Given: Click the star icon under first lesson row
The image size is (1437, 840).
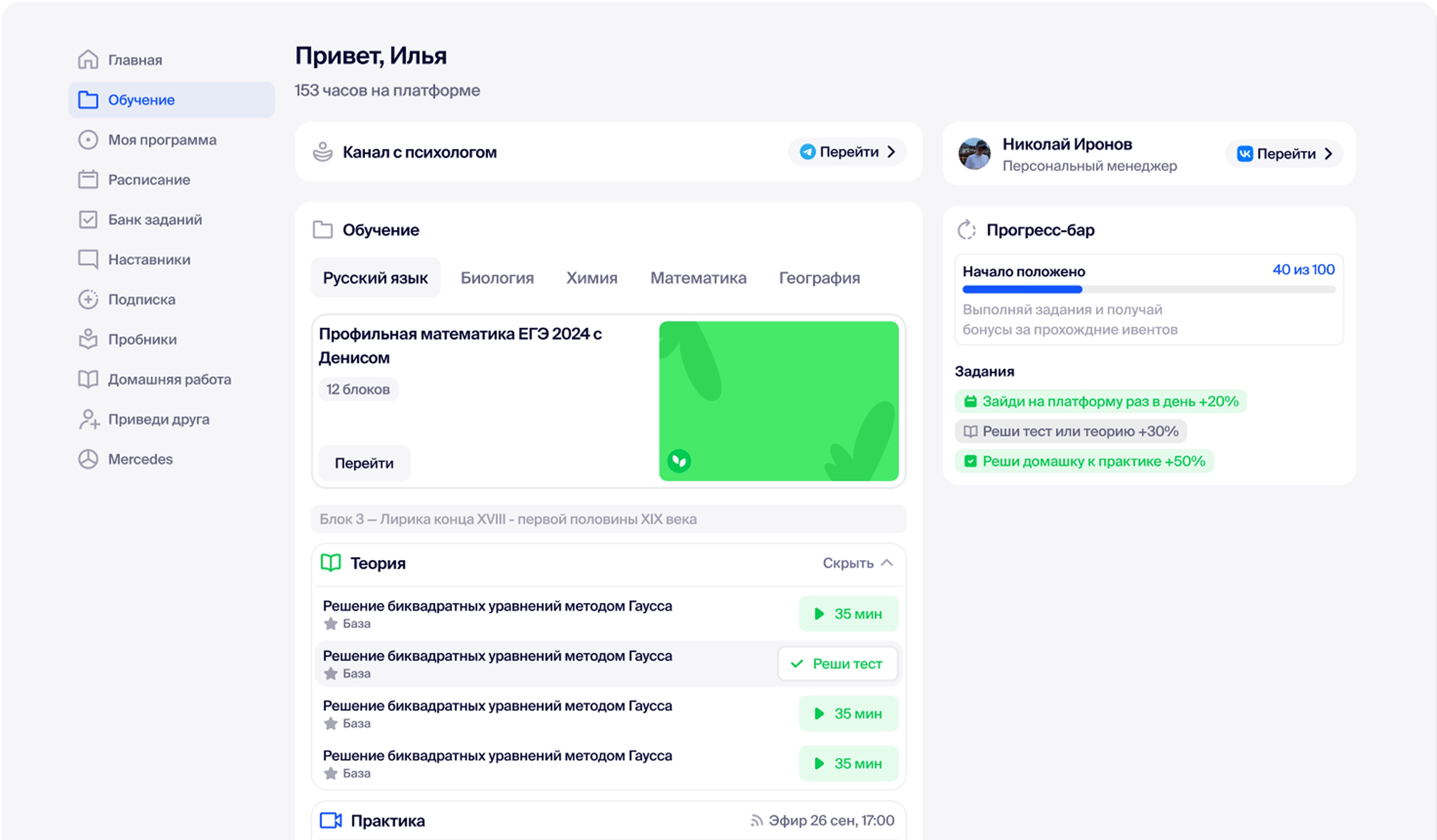Looking at the screenshot, I should click(x=331, y=624).
